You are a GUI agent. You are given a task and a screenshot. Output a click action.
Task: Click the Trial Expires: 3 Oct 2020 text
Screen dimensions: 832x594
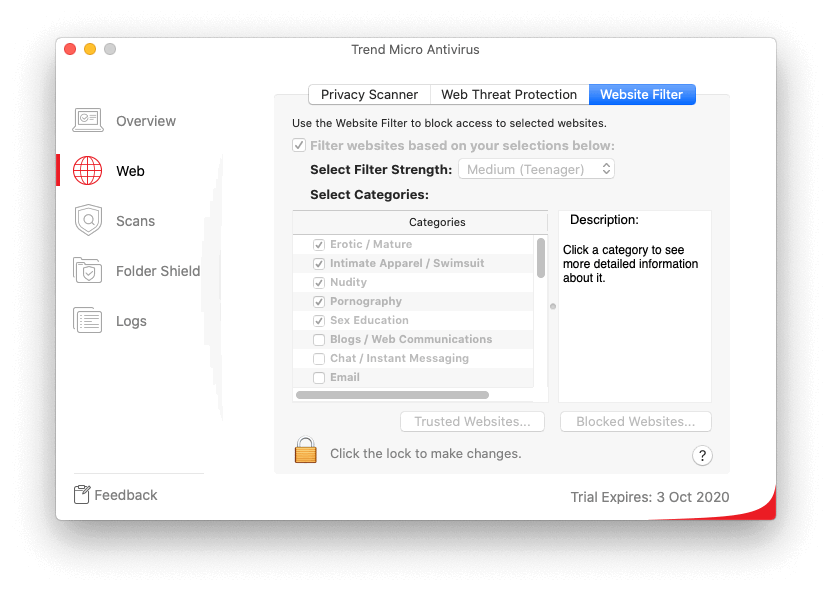649,497
